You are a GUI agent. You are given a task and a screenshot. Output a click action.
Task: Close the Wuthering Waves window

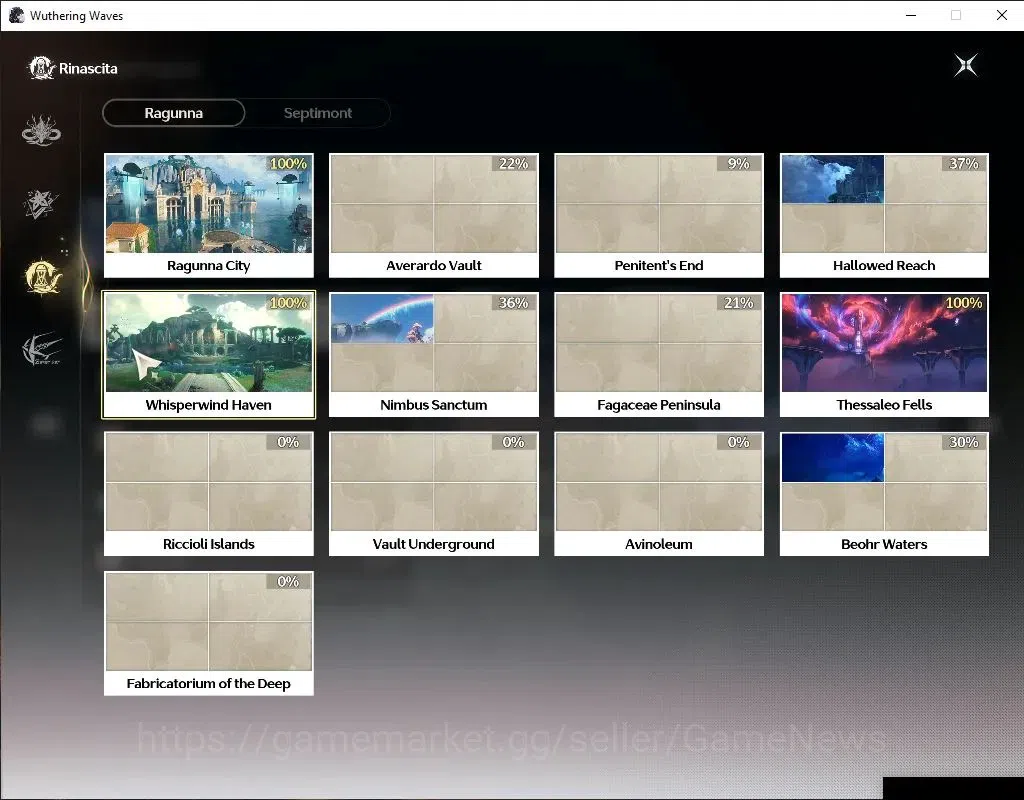1002,15
